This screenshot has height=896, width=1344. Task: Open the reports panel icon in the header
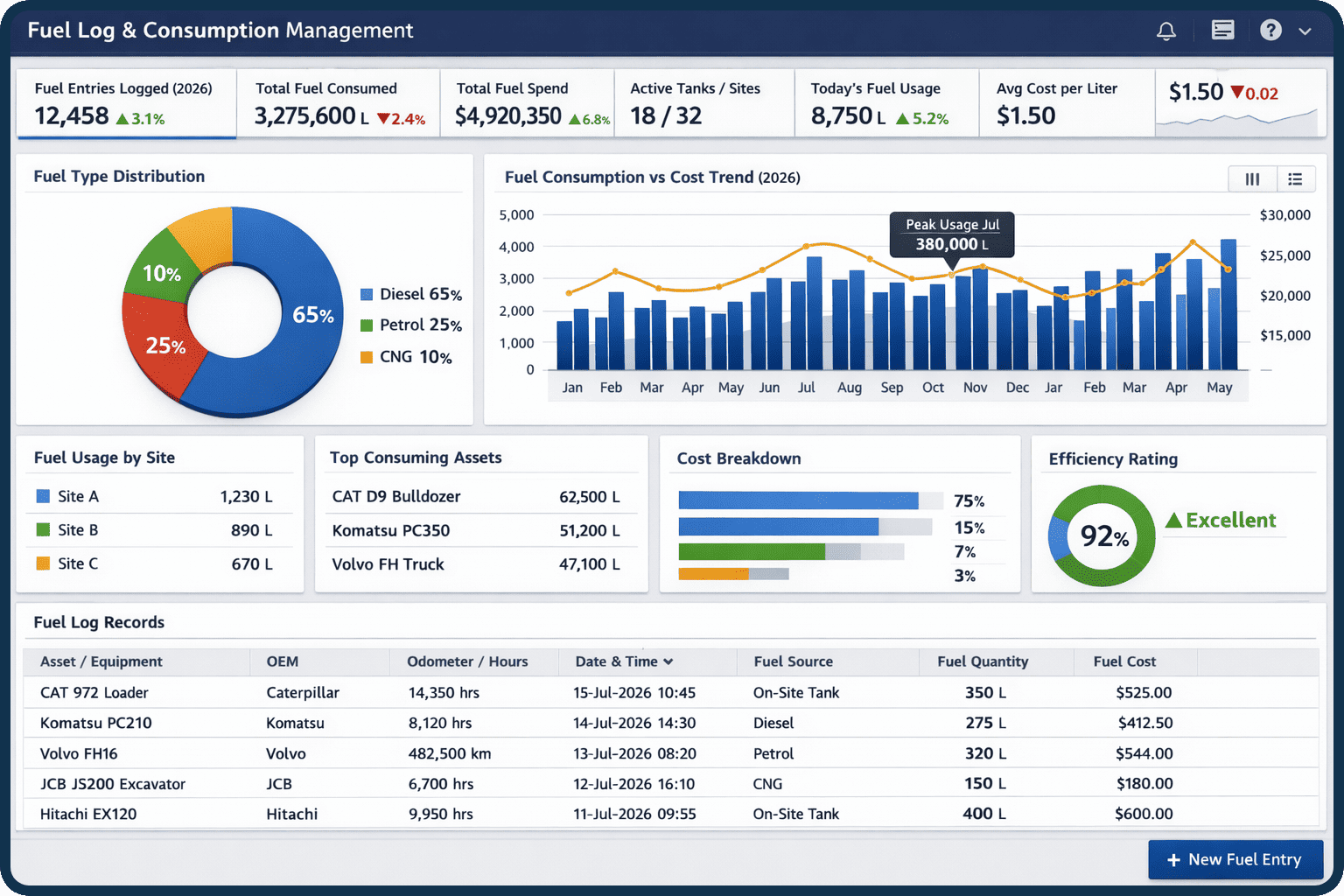click(x=1221, y=30)
